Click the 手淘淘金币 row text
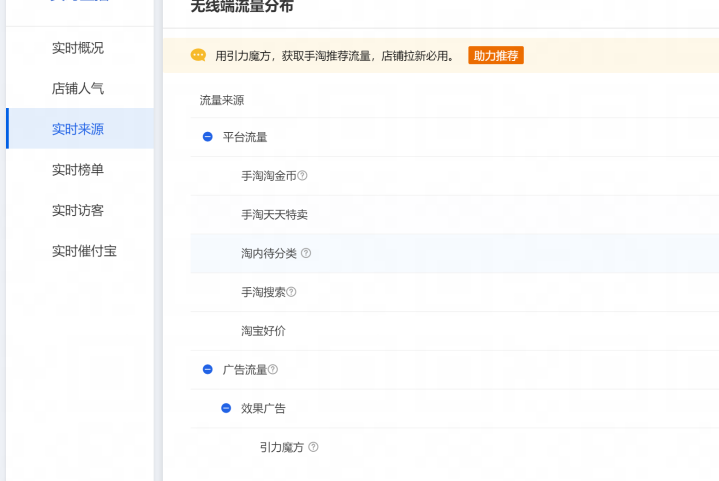 click(x=269, y=176)
